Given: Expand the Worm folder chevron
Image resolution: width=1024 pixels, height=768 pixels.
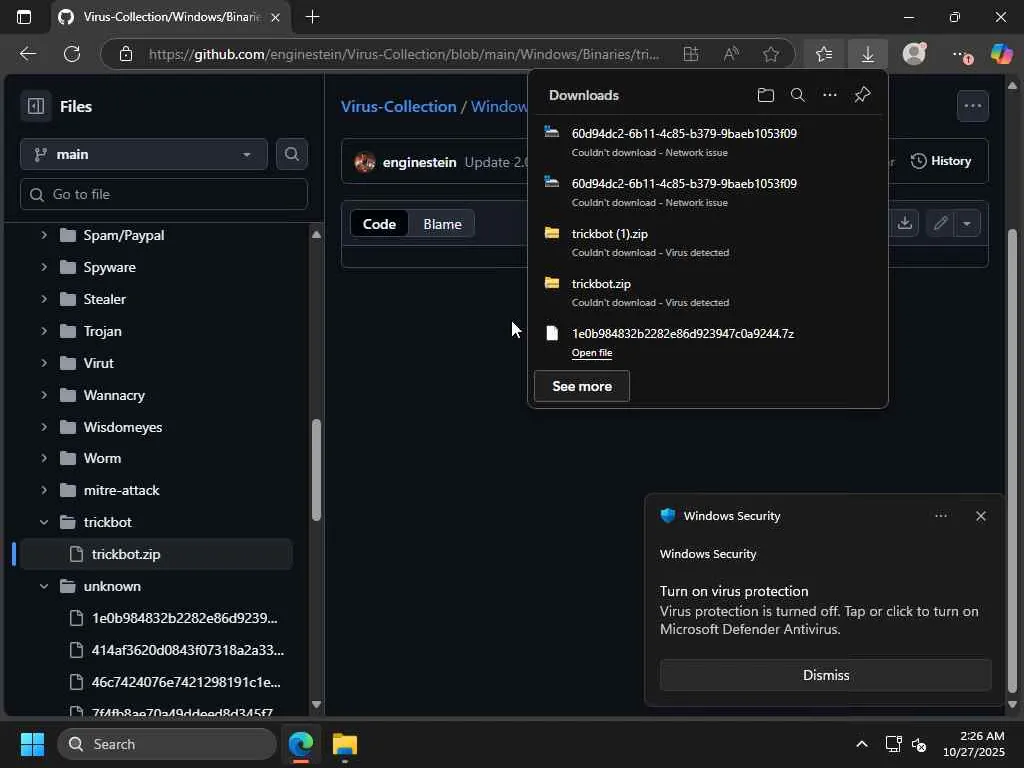Looking at the screenshot, I should (44, 458).
